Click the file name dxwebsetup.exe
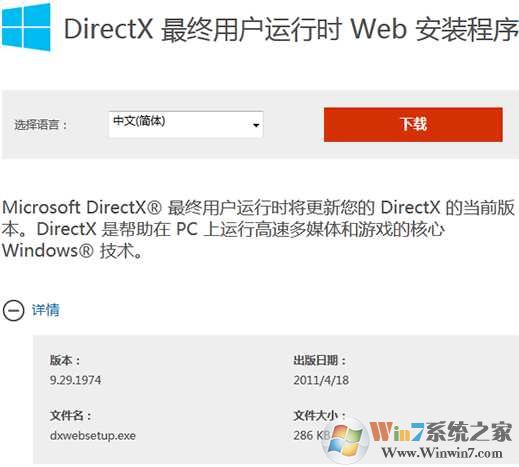 pos(93,435)
